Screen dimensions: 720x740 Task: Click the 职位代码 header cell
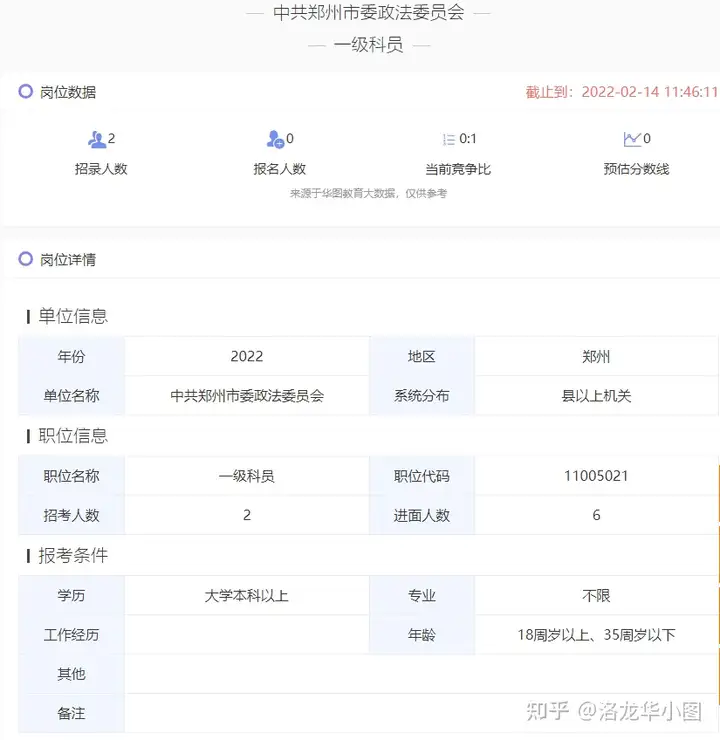tap(422, 476)
